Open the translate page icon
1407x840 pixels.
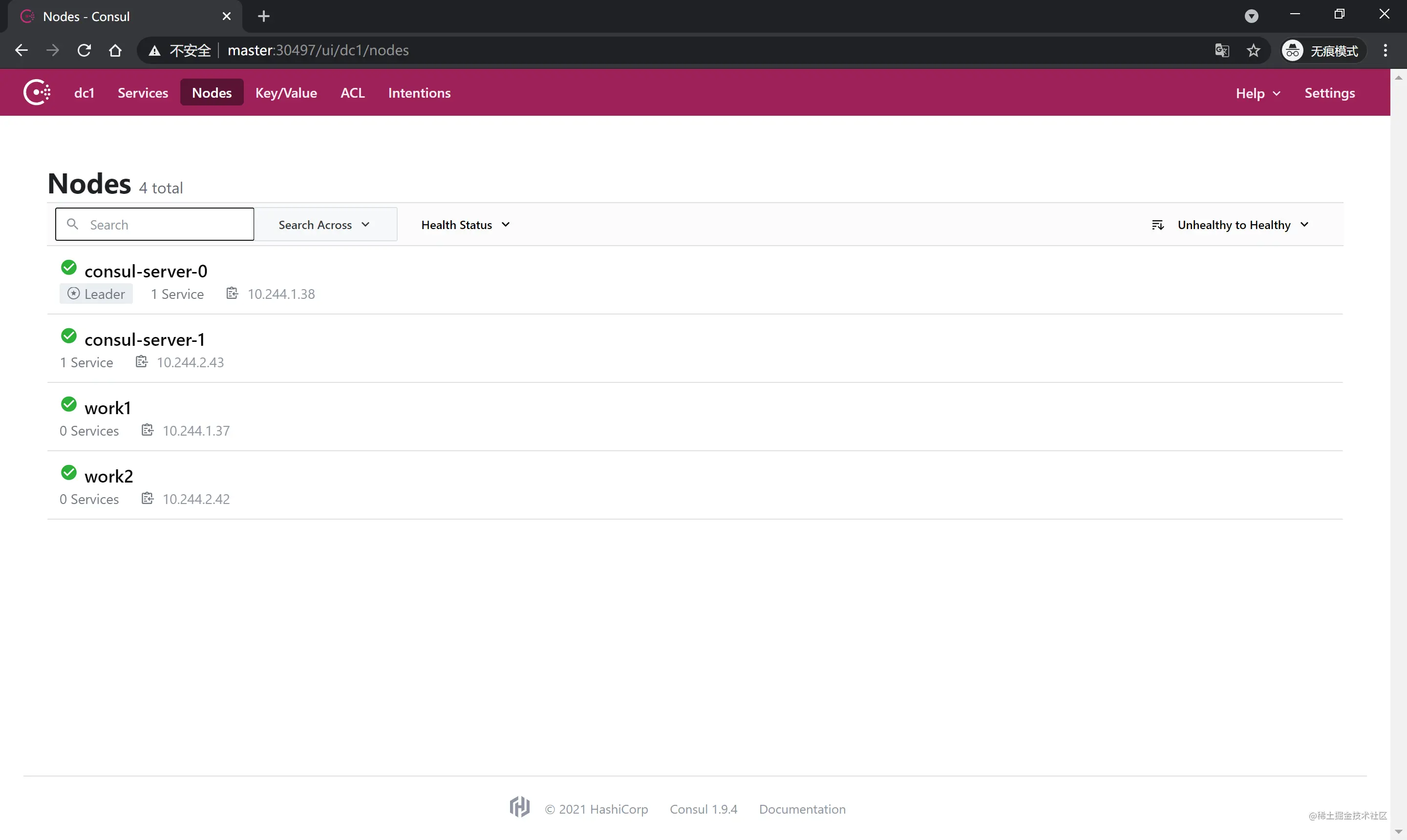tap(1222, 50)
